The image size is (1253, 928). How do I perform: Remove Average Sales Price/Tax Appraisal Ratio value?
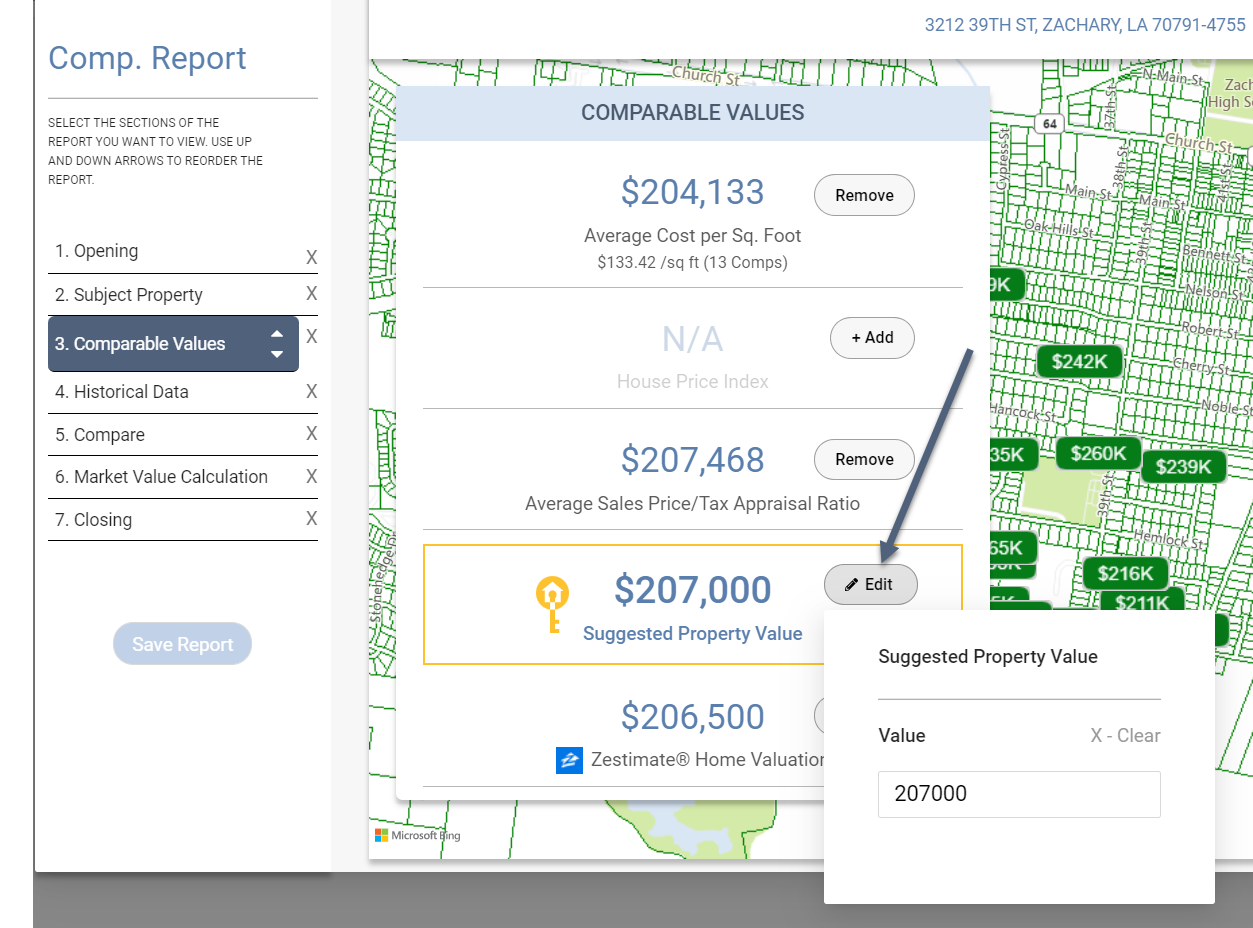pos(864,460)
